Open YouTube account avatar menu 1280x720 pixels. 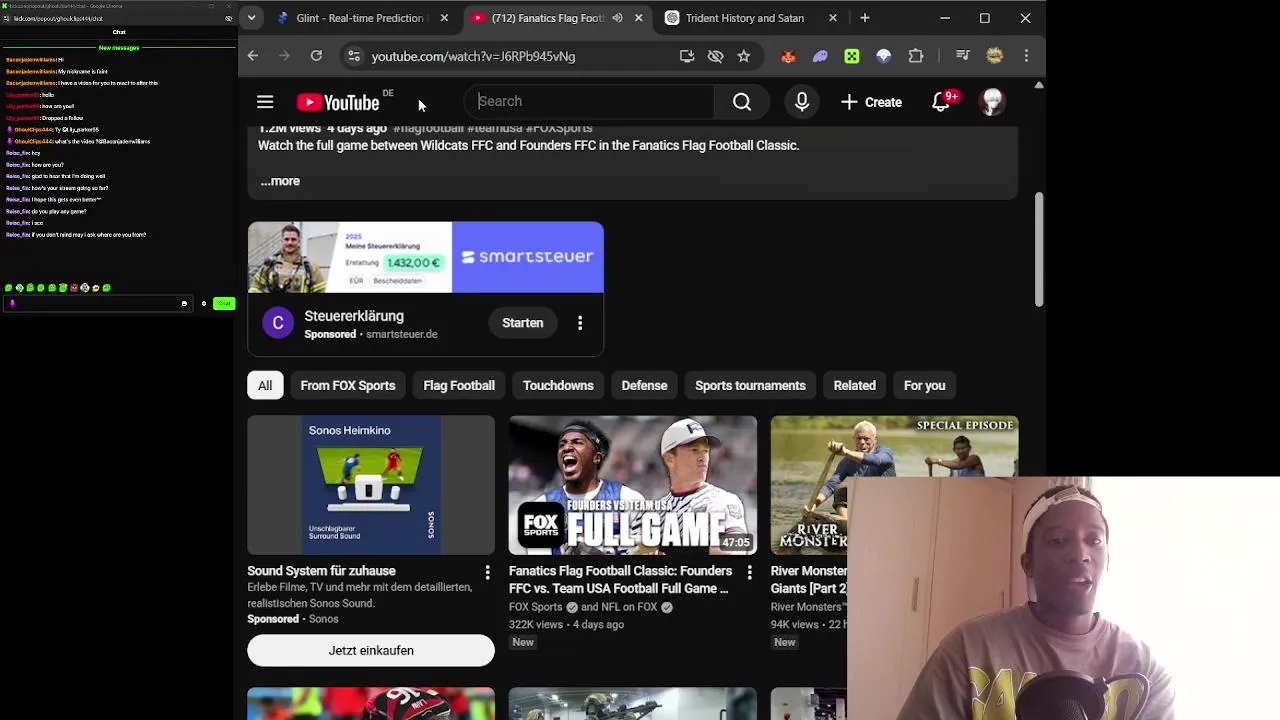tap(992, 102)
